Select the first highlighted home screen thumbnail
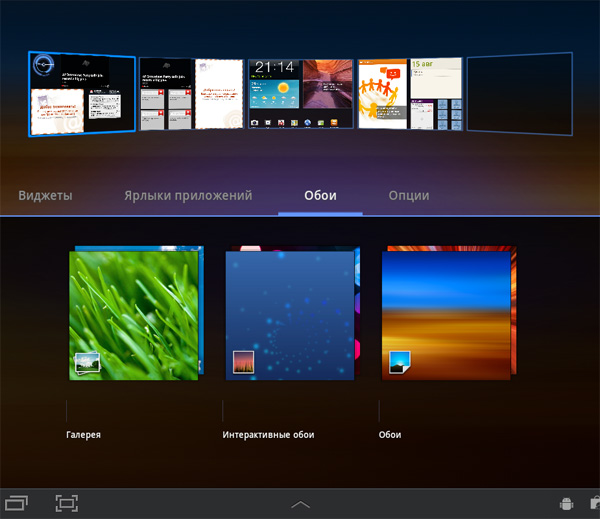This screenshot has width=600, height=519. click(x=82, y=94)
